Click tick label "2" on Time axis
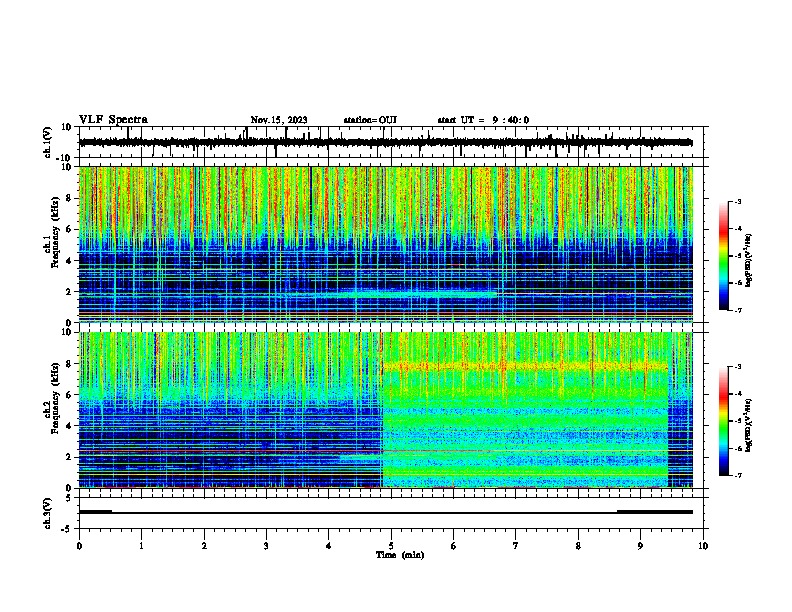 (204, 546)
